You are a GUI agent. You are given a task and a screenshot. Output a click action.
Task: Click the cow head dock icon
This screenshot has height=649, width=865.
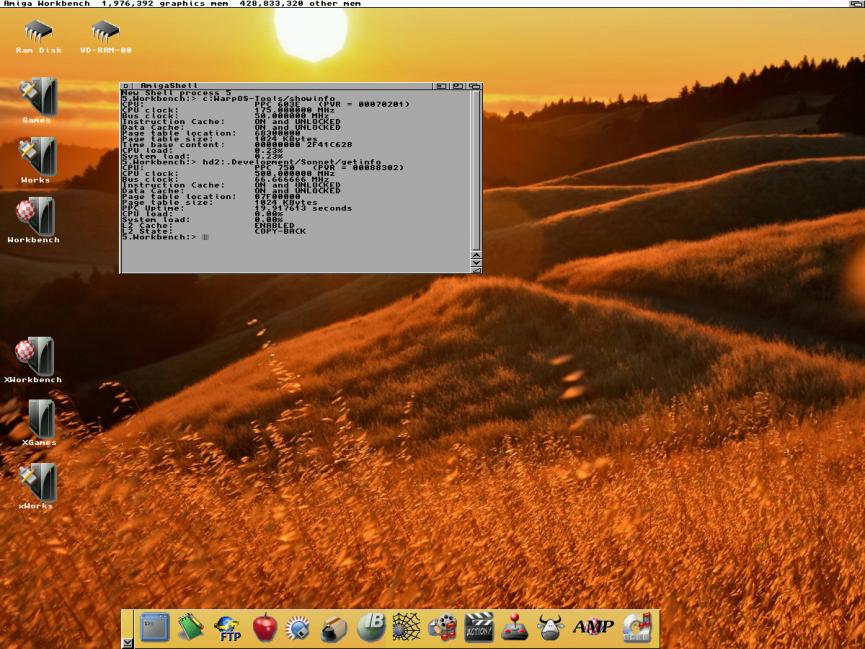[550, 627]
